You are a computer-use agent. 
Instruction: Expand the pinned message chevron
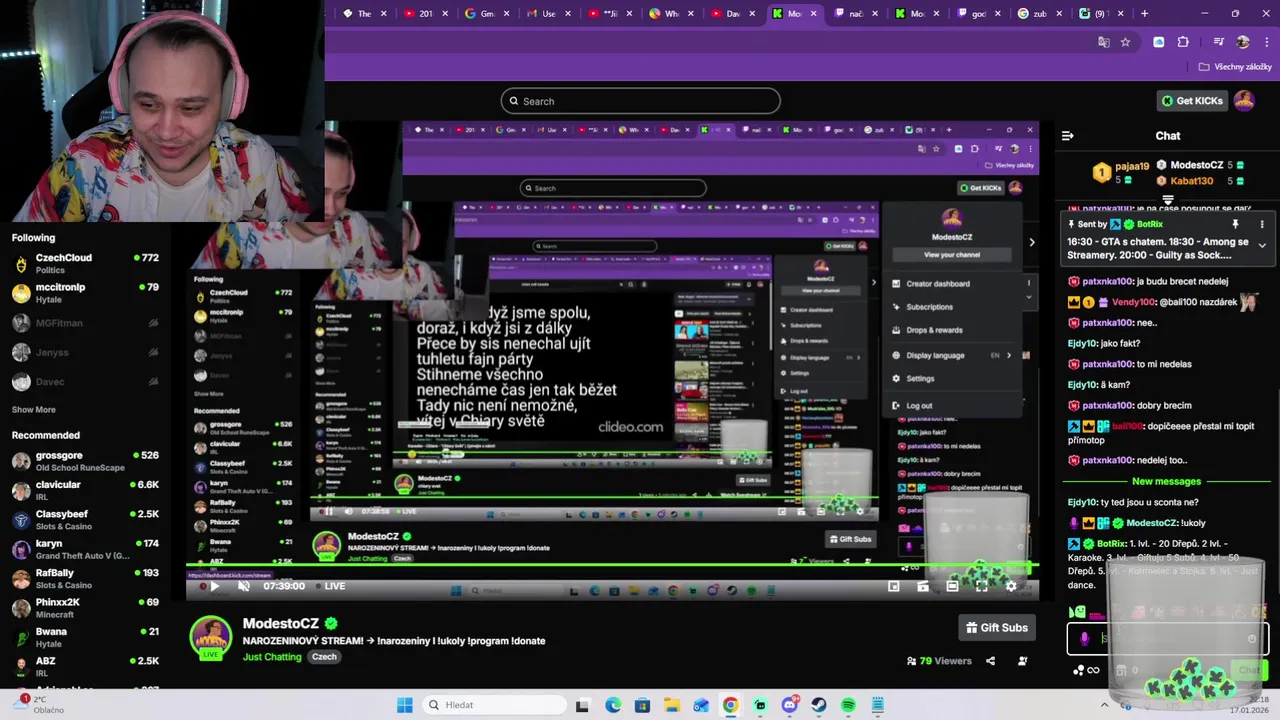click(1262, 245)
